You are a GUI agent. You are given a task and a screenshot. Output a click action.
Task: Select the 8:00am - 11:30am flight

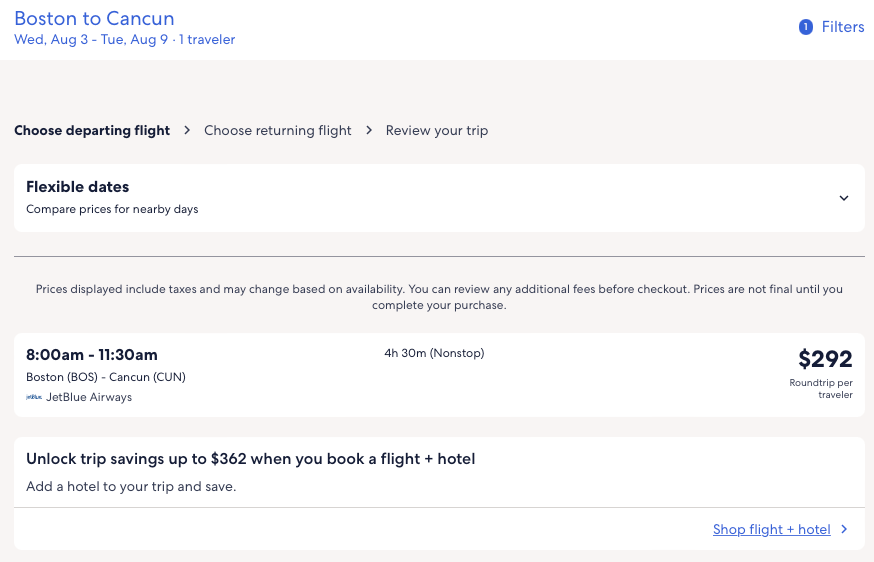(92, 355)
